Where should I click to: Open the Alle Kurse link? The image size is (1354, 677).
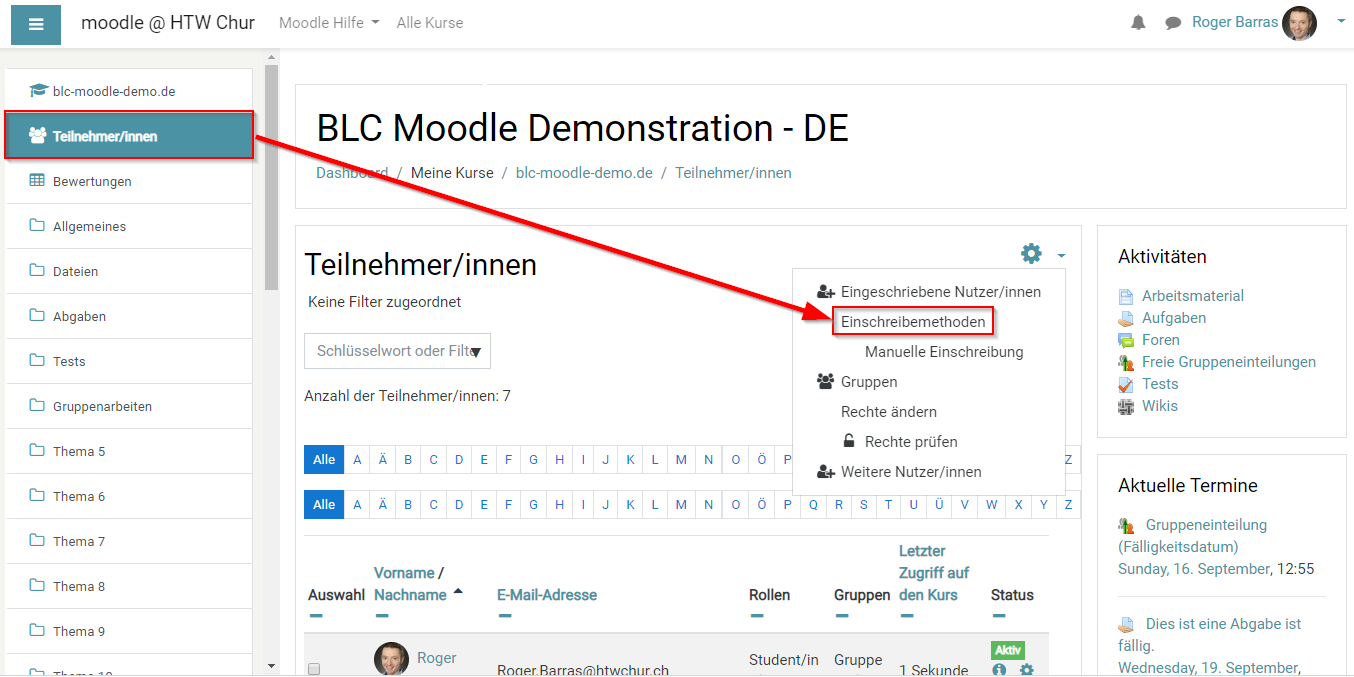[430, 22]
